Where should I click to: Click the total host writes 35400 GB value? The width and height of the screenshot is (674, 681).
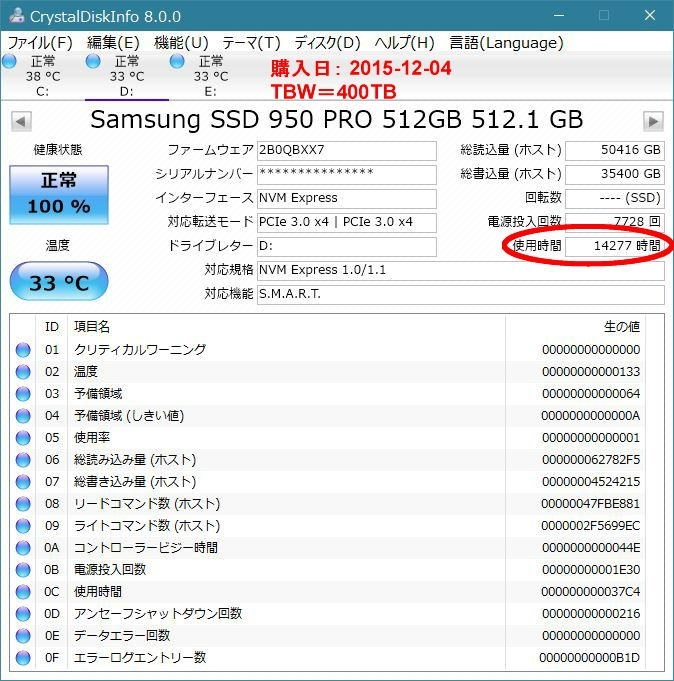point(615,175)
